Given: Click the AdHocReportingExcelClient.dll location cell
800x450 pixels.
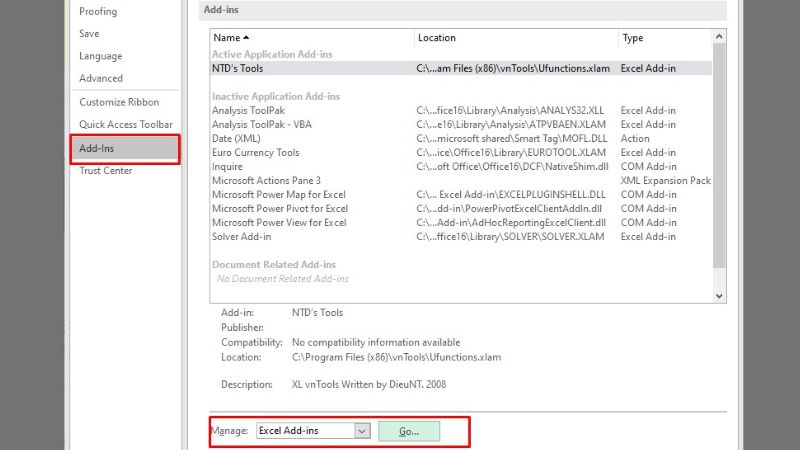Looking at the screenshot, I should [x=511, y=223].
